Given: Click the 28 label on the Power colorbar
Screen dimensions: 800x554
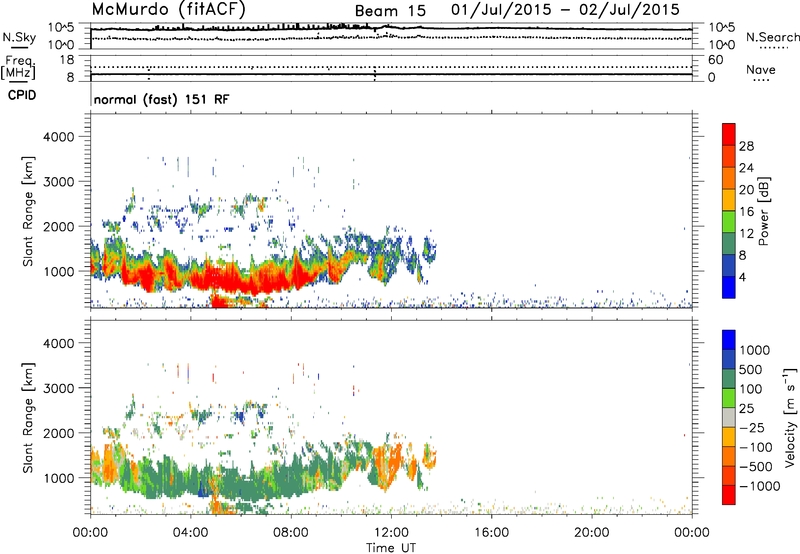Looking at the screenshot, I should (x=746, y=146).
